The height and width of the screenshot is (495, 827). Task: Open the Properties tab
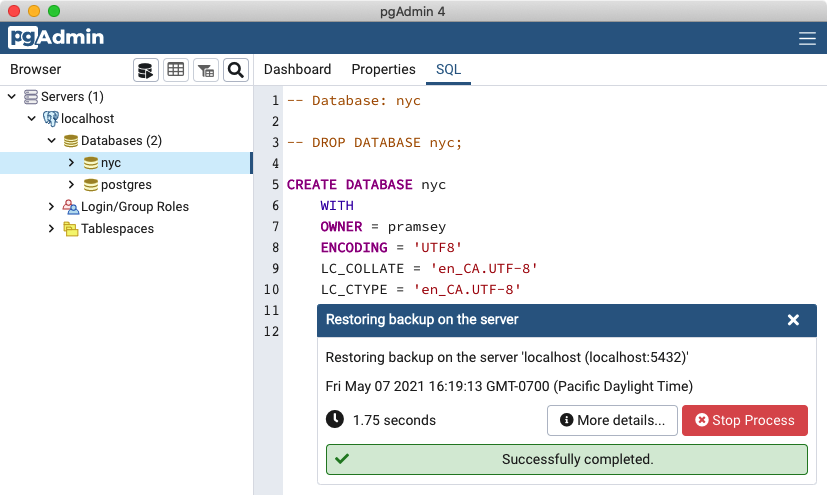point(383,70)
